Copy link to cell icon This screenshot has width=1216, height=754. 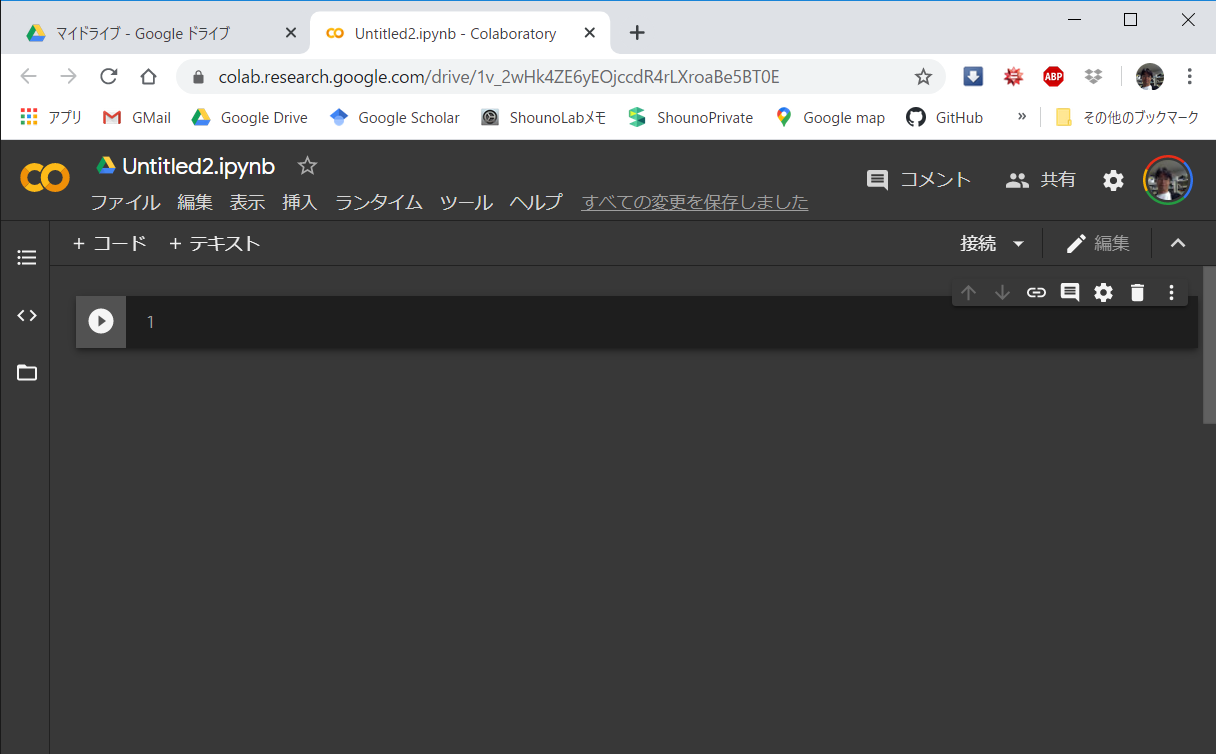tap(1036, 292)
